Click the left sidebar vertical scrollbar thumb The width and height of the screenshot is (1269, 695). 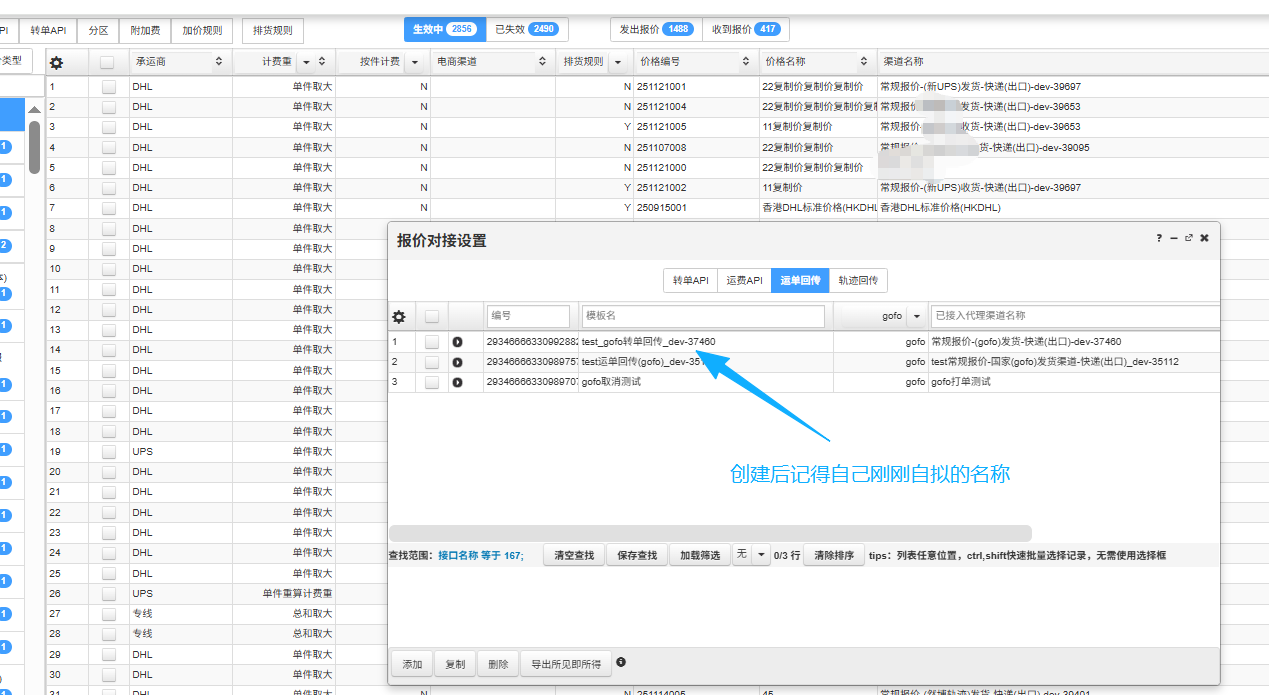pos(34,147)
